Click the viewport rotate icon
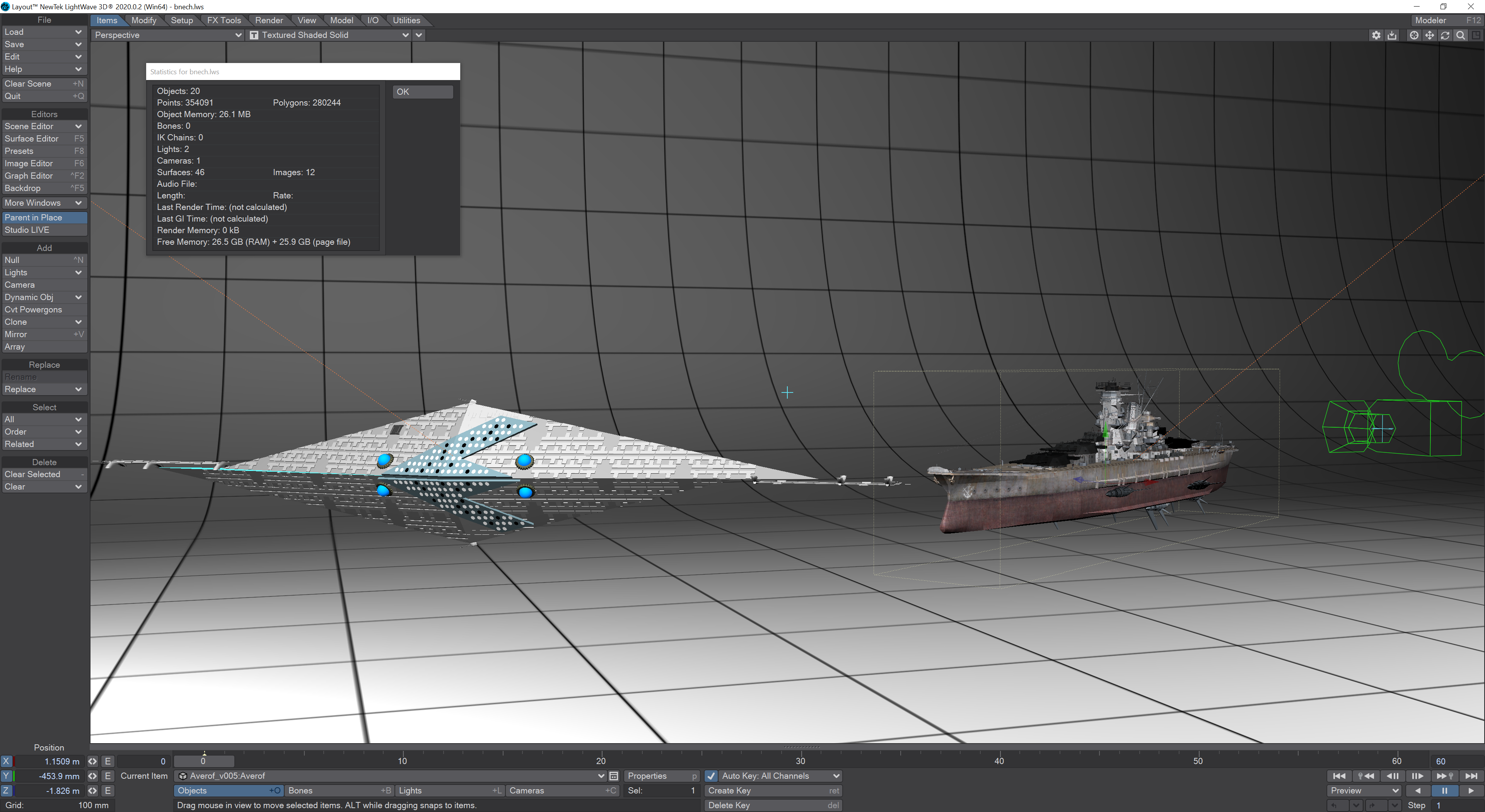This screenshot has width=1485, height=812. 1445,35
